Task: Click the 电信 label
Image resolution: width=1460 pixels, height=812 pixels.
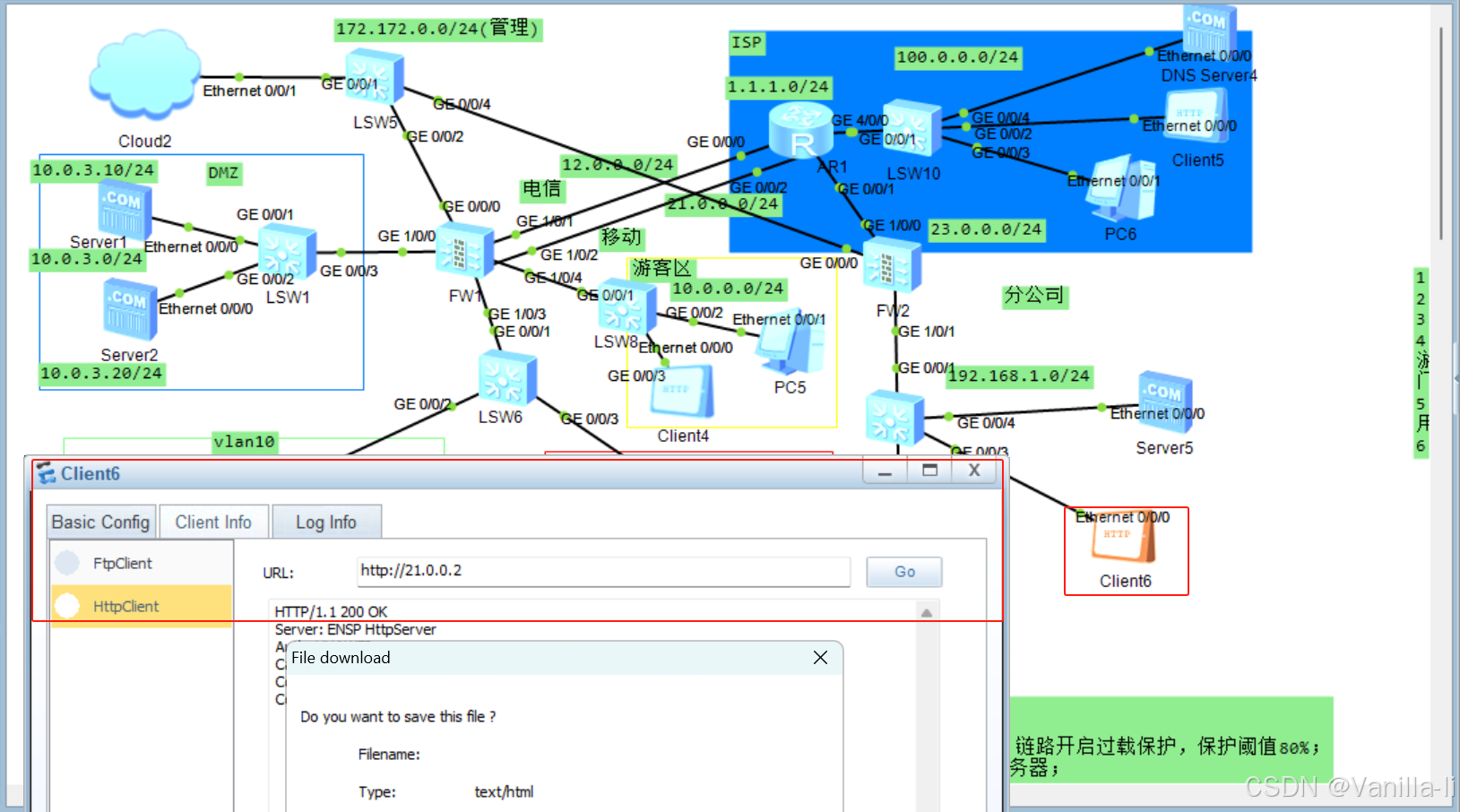Action: point(541,189)
